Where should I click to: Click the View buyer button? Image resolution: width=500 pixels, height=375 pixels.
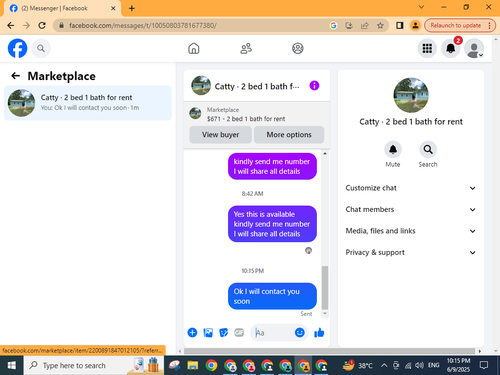(220, 135)
